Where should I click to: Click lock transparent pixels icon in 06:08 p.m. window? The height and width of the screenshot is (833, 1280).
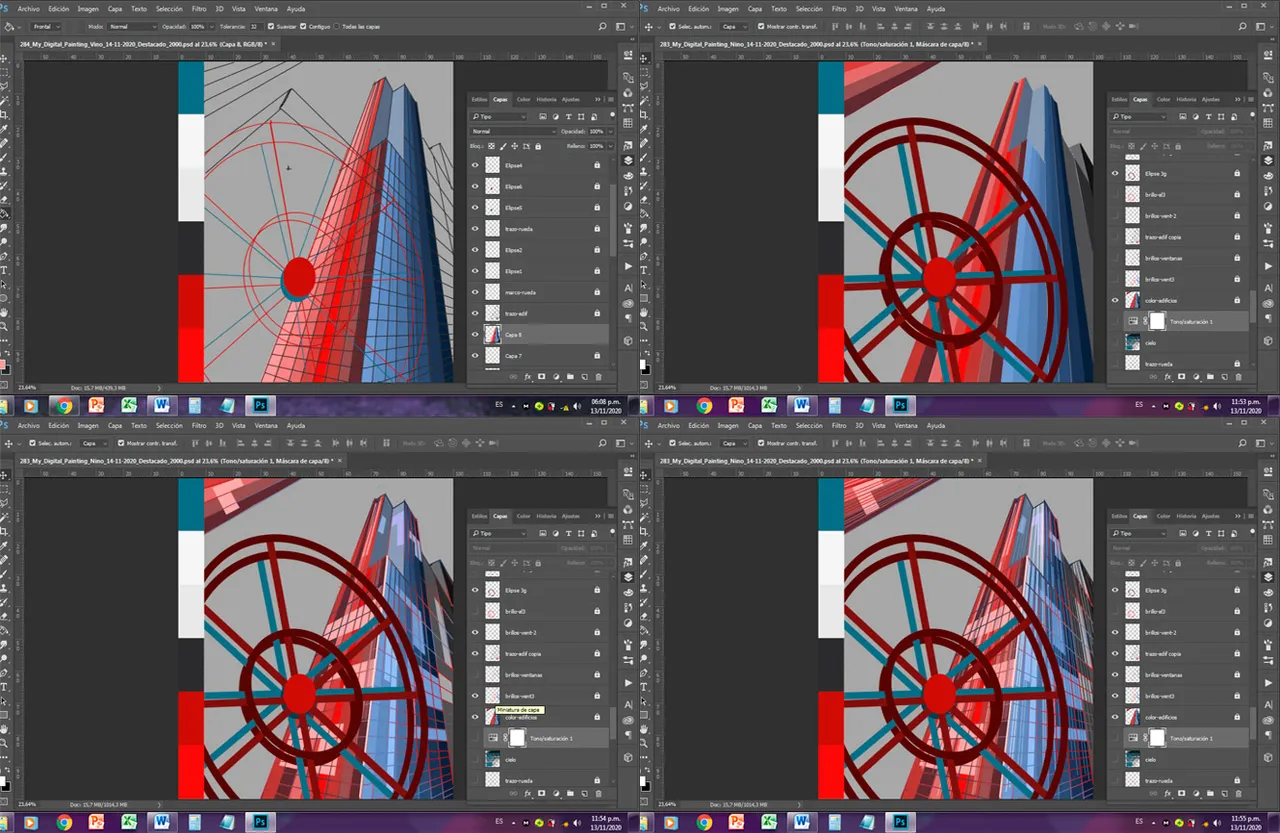(x=491, y=147)
